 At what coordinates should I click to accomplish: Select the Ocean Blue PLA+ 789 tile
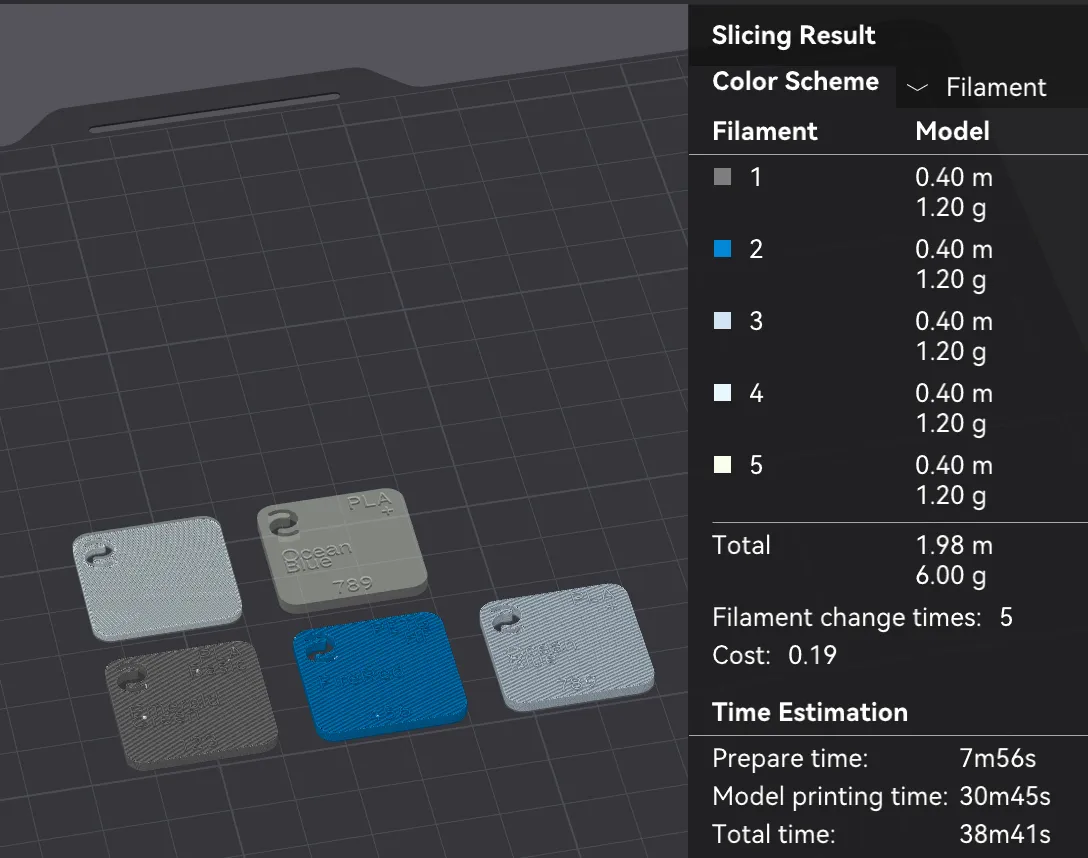pyautogui.click(x=342, y=549)
